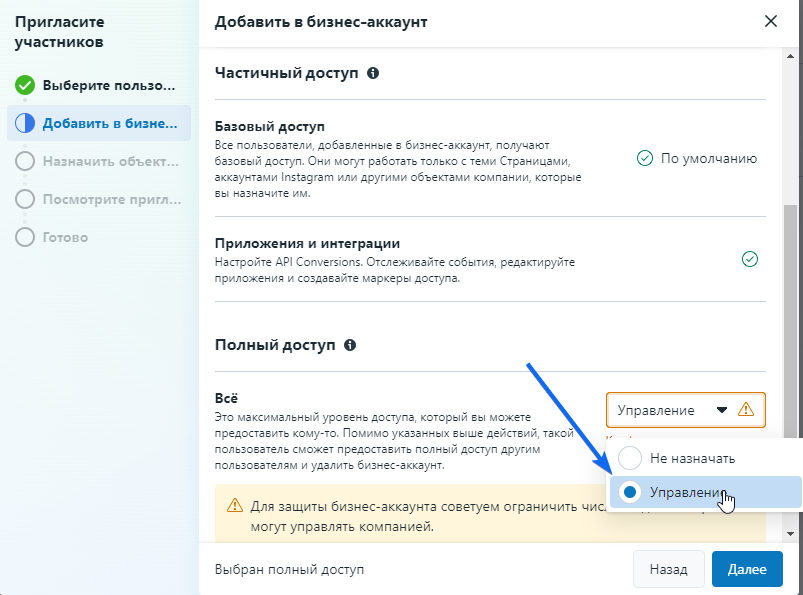The height and width of the screenshot is (595, 803).
Task: Click the half-filled step icon for Добавить в бизнес-аккаунт
Action: pyautogui.click(x=25, y=123)
